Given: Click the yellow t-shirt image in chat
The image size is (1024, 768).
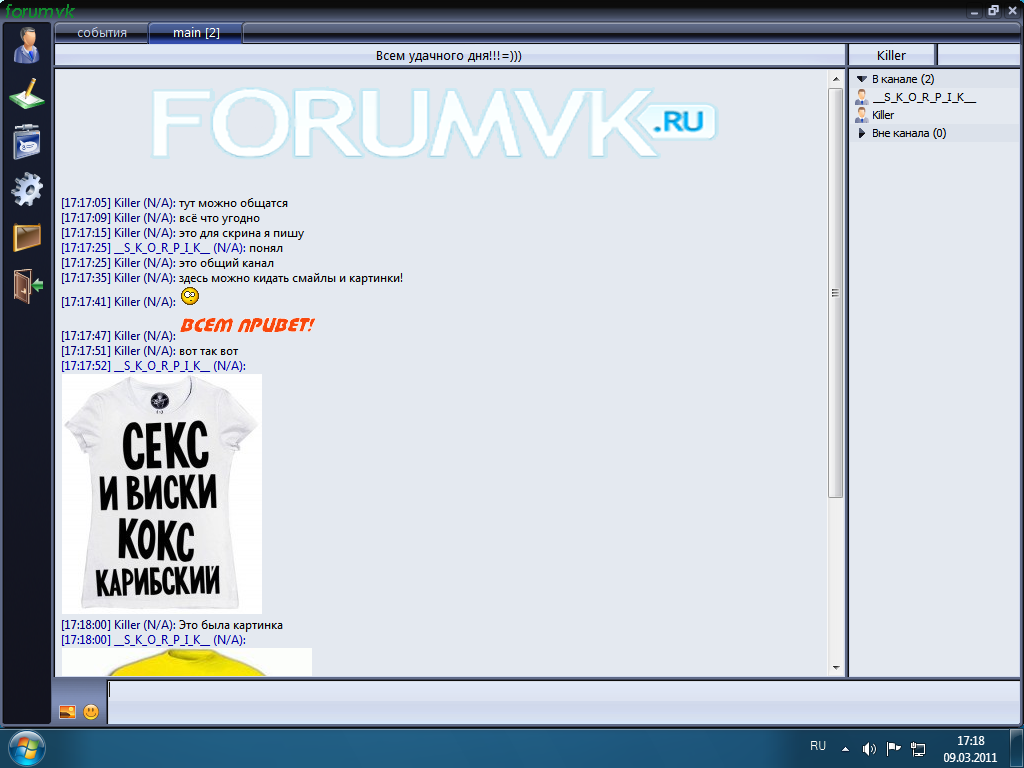Looking at the screenshot, I should click(x=187, y=662).
